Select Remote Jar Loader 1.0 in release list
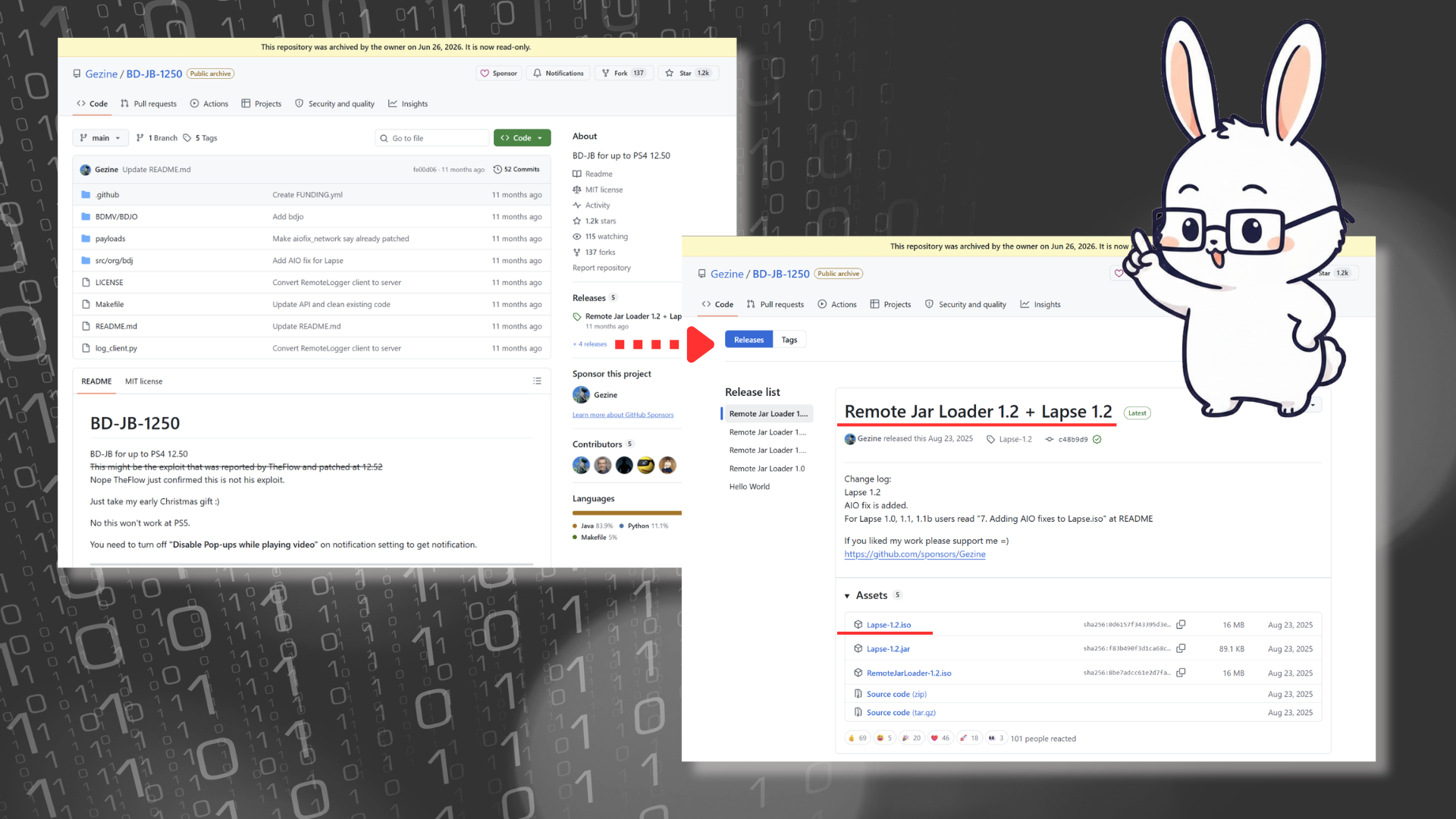Image resolution: width=1456 pixels, height=819 pixels. pyautogui.click(x=767, y=469)
